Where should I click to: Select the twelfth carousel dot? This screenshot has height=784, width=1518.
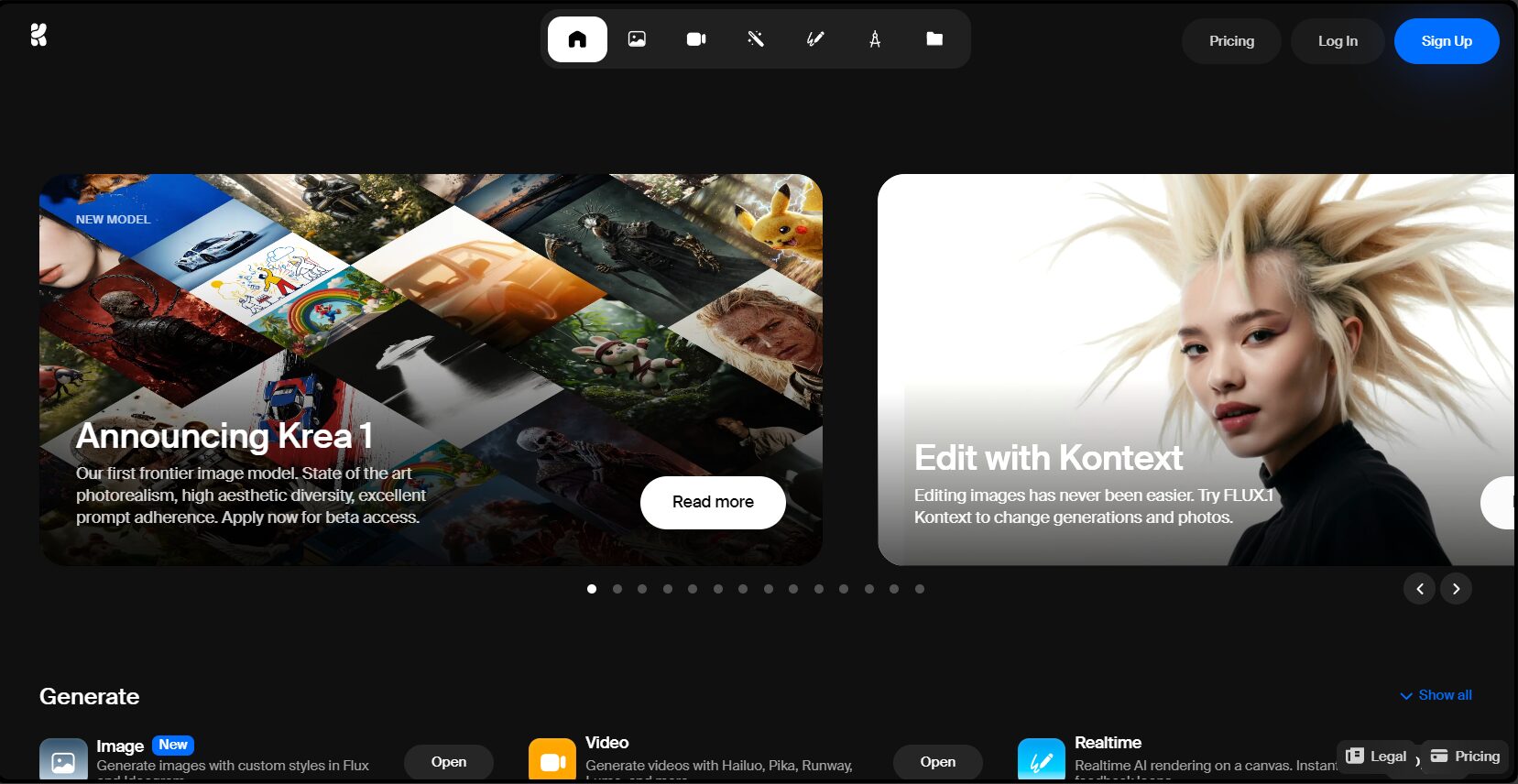(869, 589)
